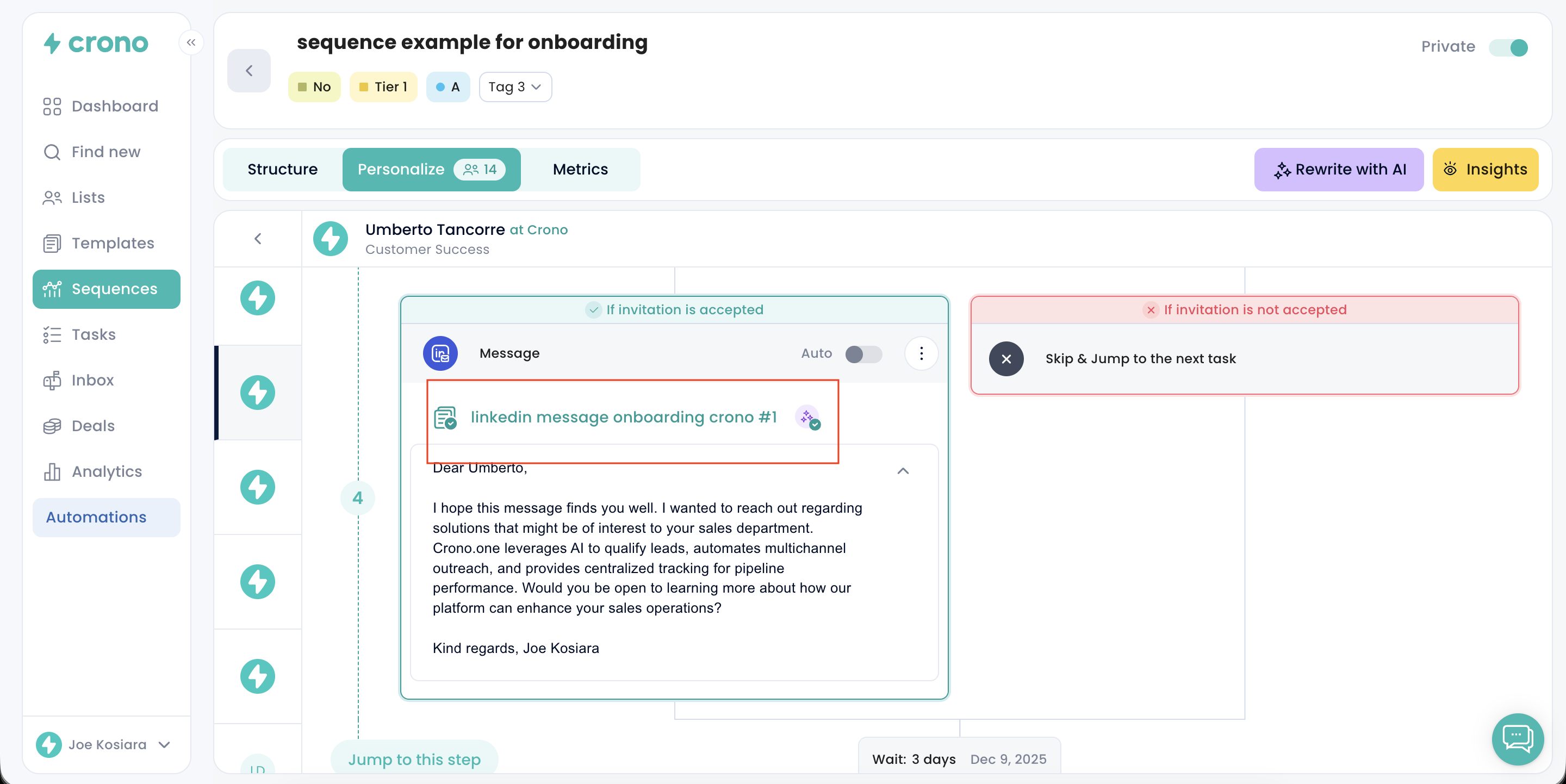1566x784 pixels.
Task: Click the collapse sidebar double-chevron icon
Action: [x=191, y=42]
